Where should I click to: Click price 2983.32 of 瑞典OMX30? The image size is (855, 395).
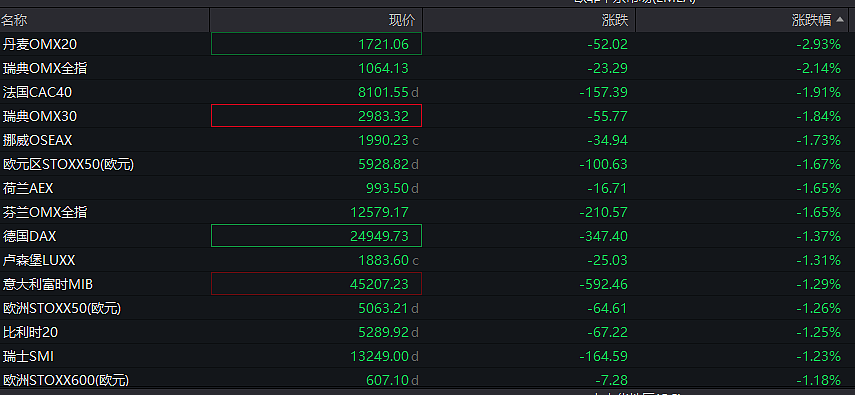click(x=383, y=116)
